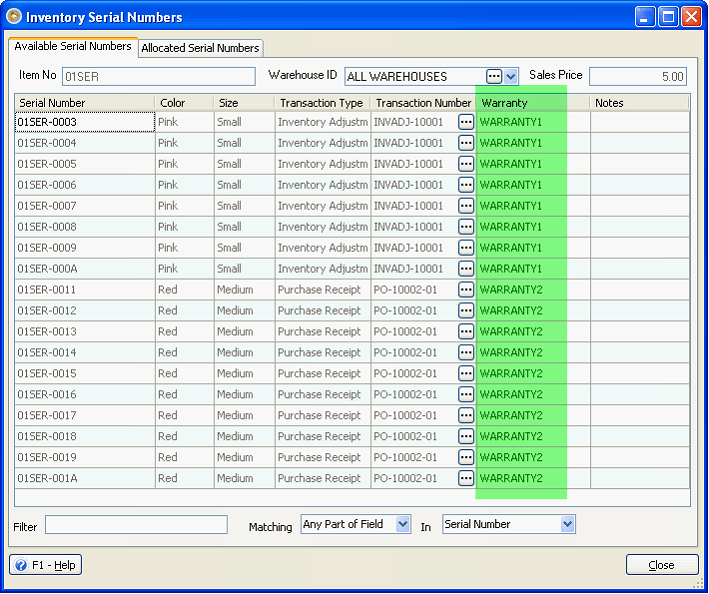Image resolution: width=709 pixels, height=594 pixels.
Task: Close window with red X button
Action: coord(691,17)
